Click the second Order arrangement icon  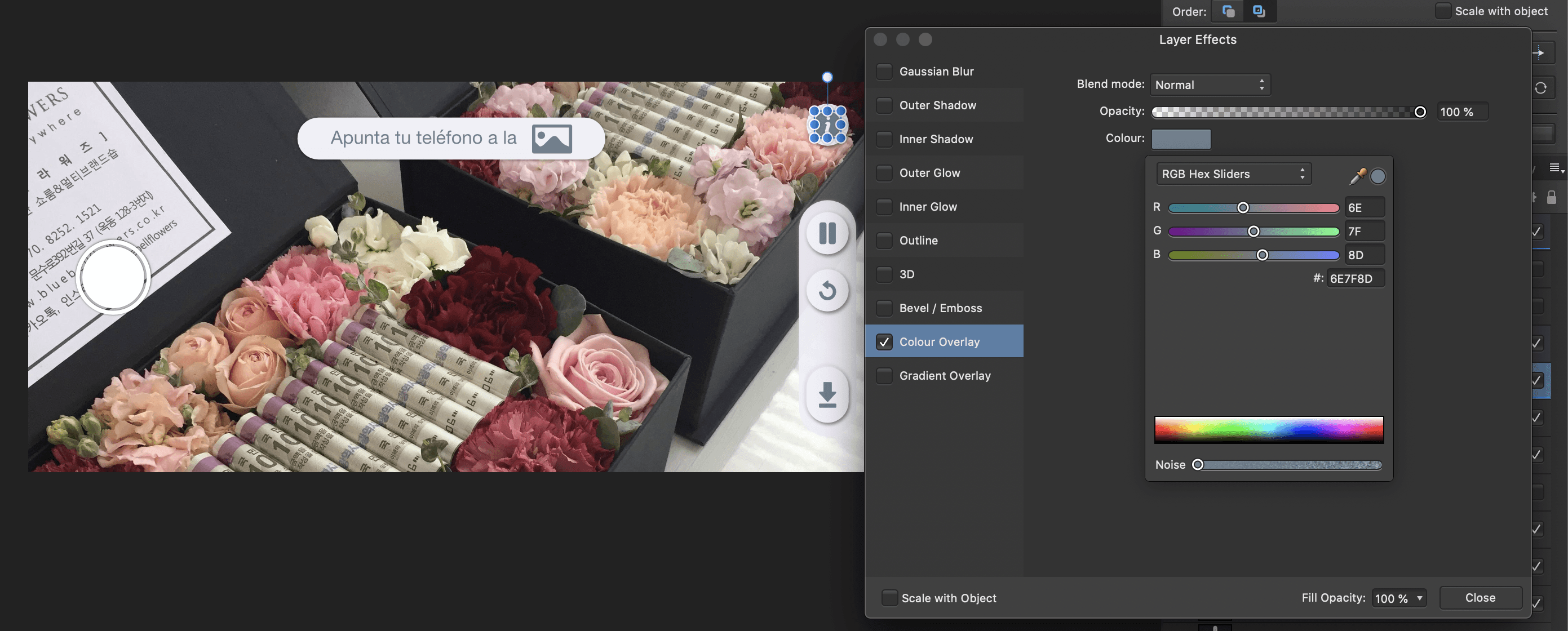click(1259, 11)
